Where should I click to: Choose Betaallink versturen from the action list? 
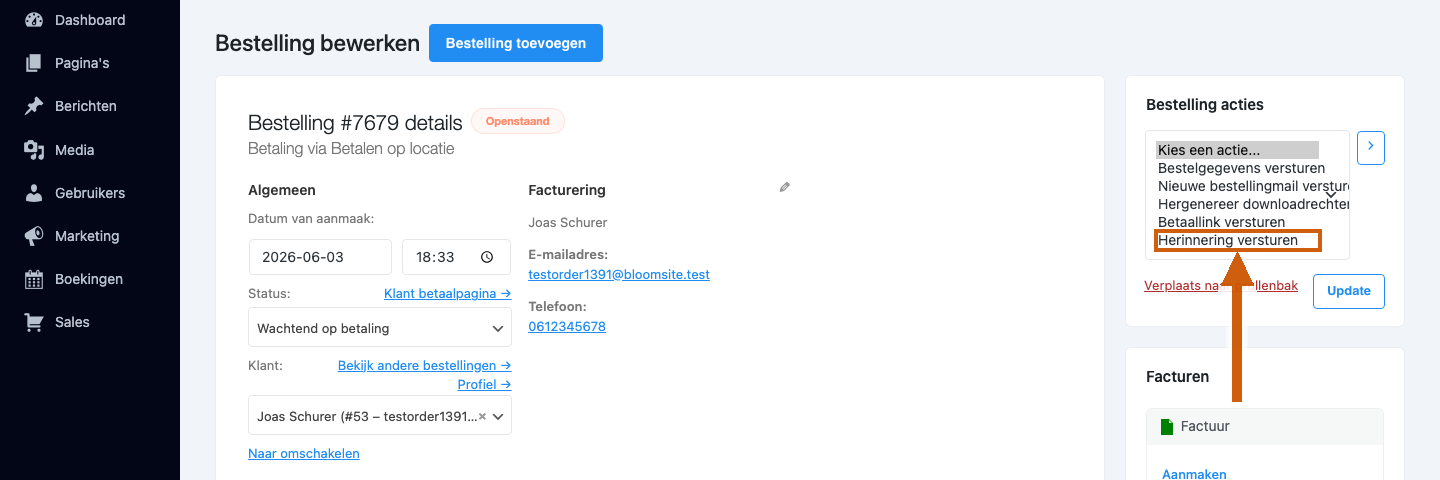pyautogui.click(x=1221, y=222)
